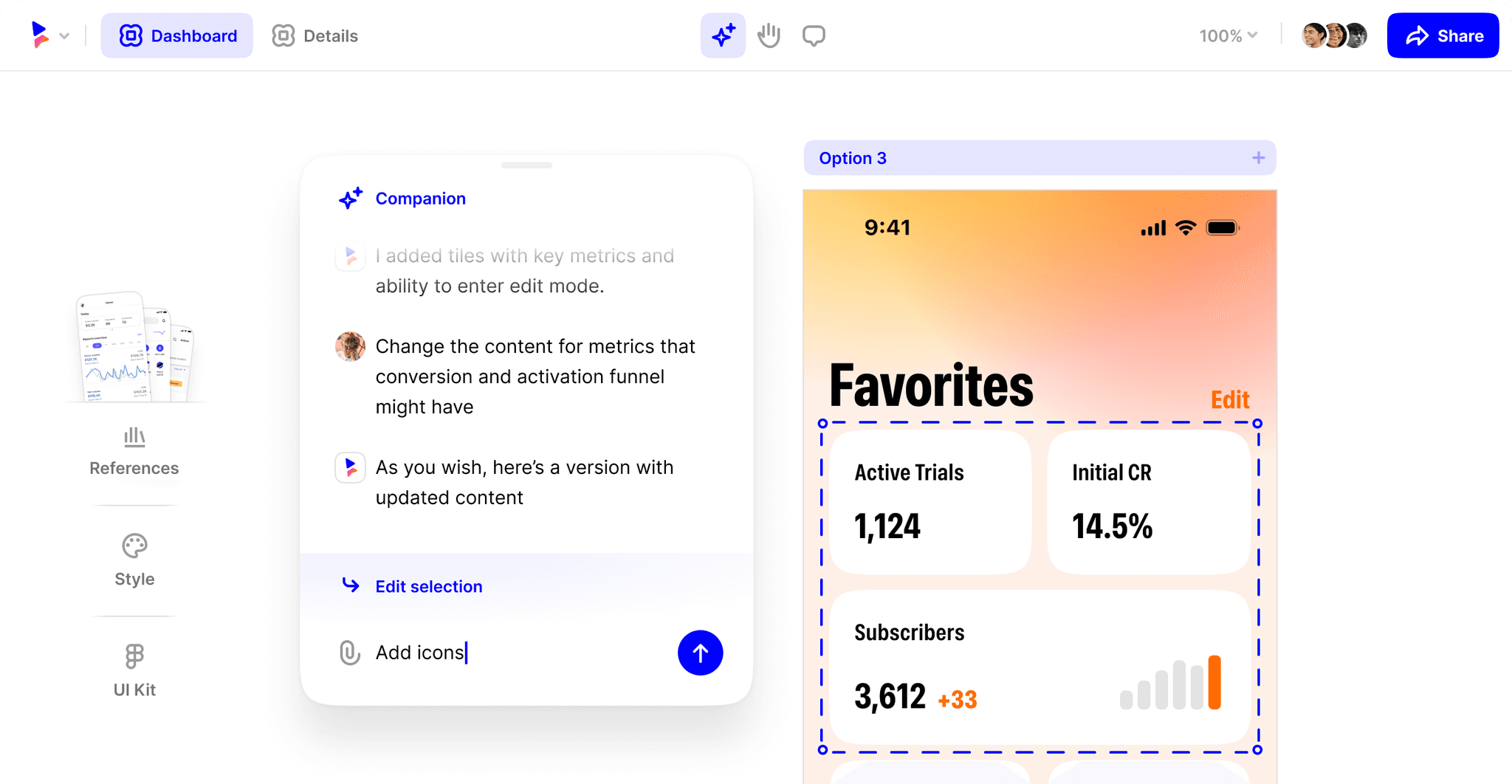
Task: Select the hand pan tool
Action: (769, 35)
